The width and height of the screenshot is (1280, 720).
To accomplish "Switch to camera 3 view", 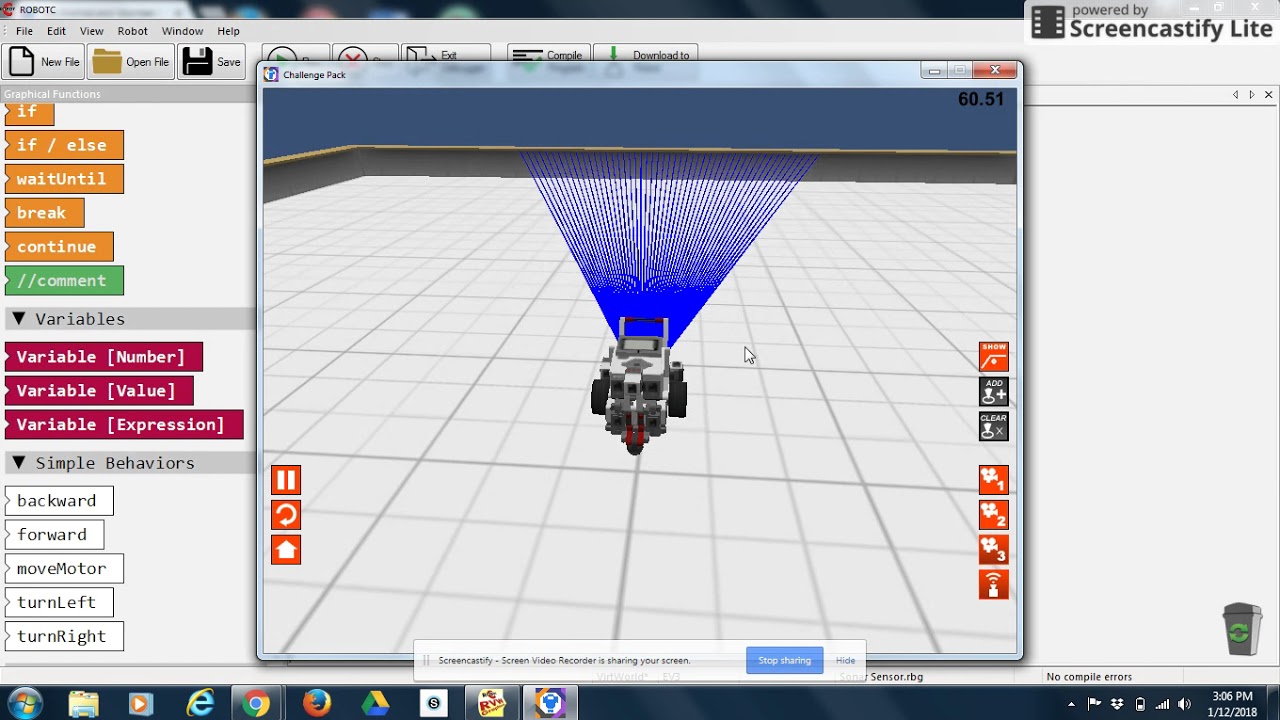I will click(x=993, y=549).
